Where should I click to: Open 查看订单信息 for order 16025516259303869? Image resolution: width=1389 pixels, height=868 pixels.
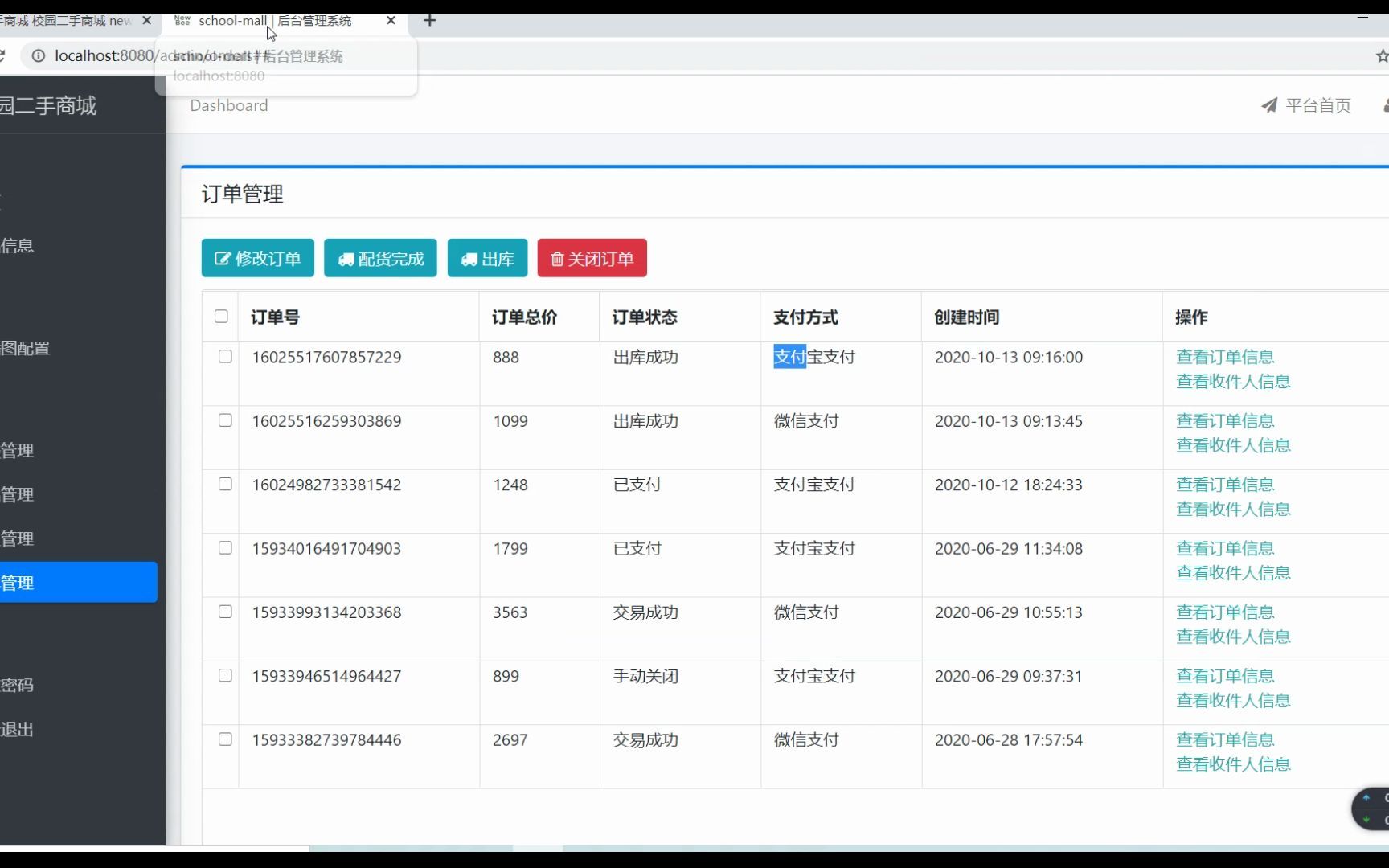pos(1225,421)
